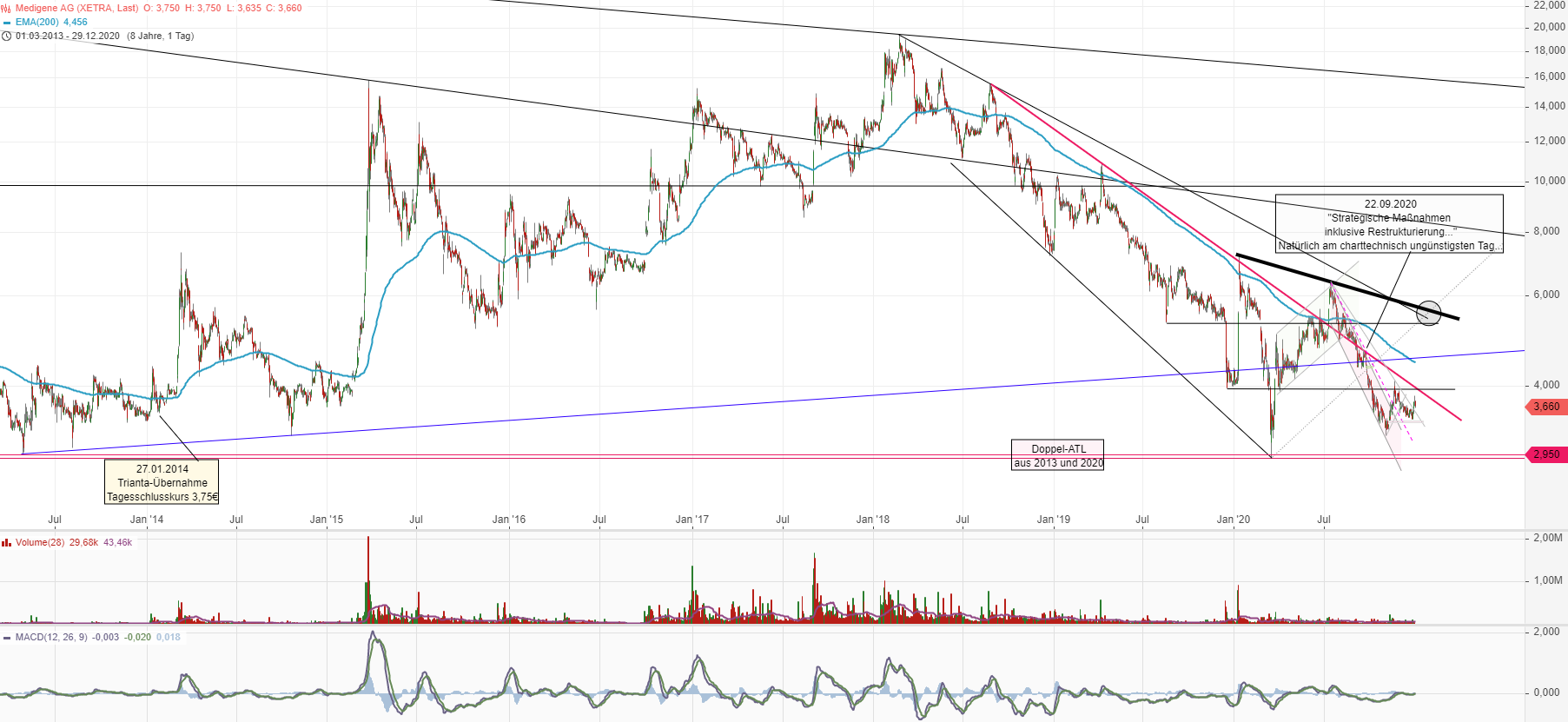Screen dimensions: 1568x722
Task: Click the Volume bar-chart icon
Action: (x=6, y=542)
